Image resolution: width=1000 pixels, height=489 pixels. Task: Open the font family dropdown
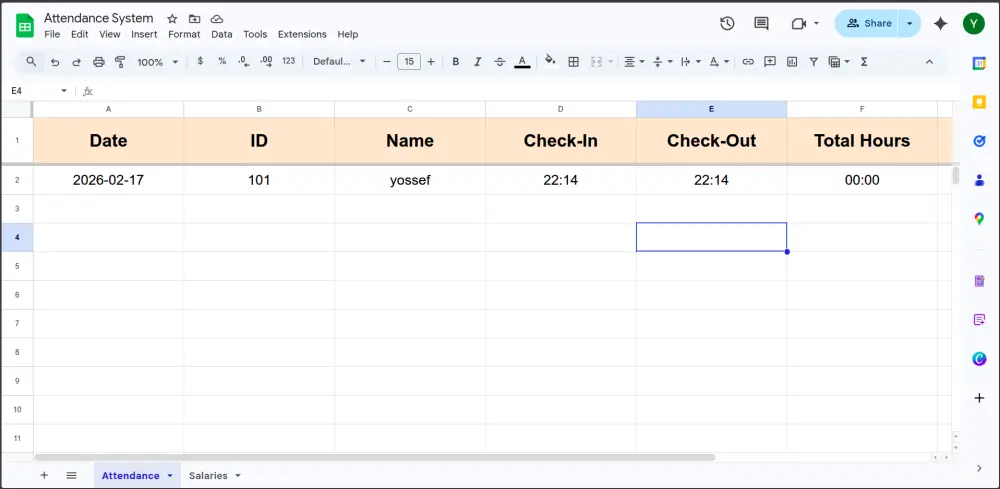339,62
